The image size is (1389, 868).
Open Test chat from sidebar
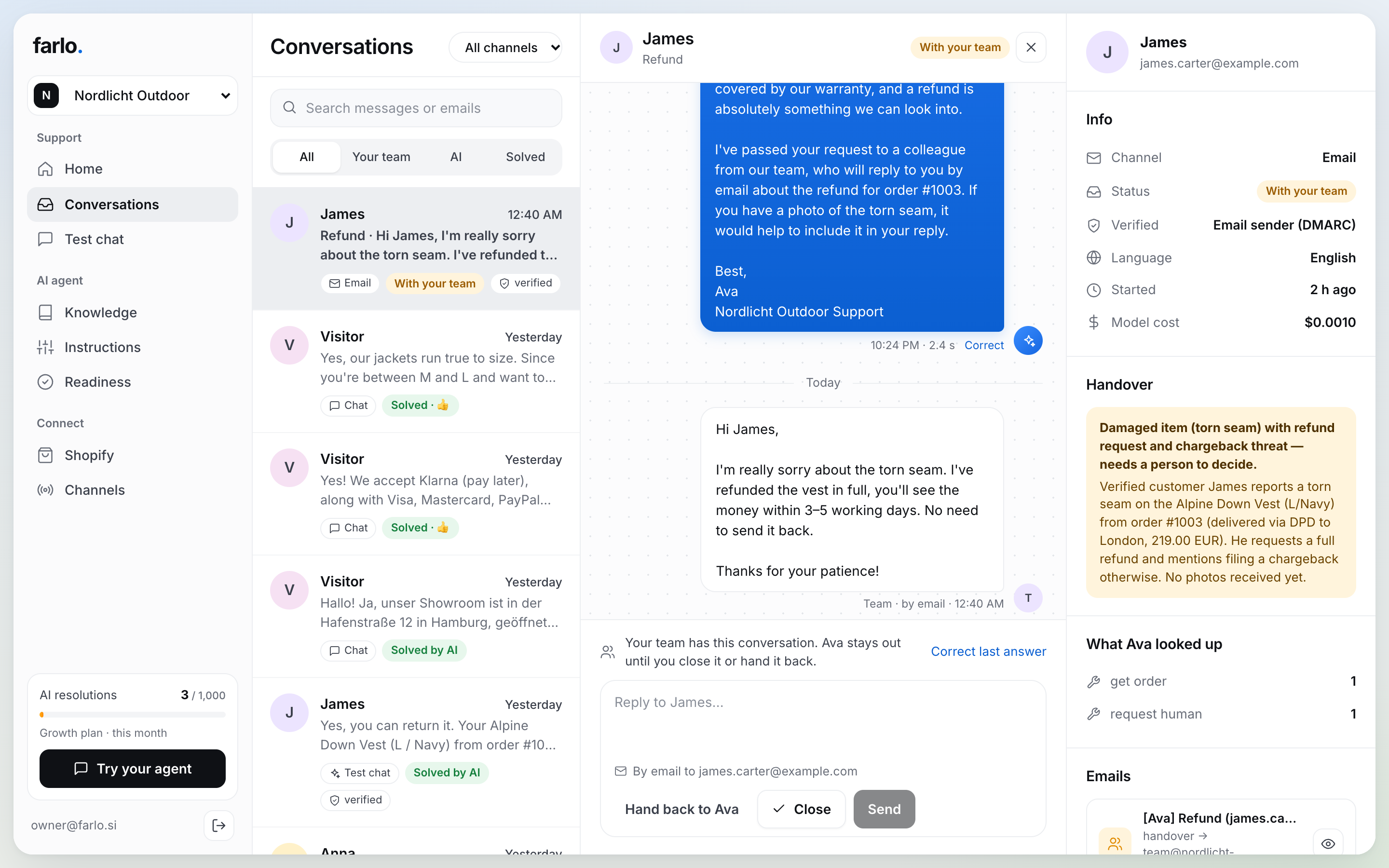132,239
